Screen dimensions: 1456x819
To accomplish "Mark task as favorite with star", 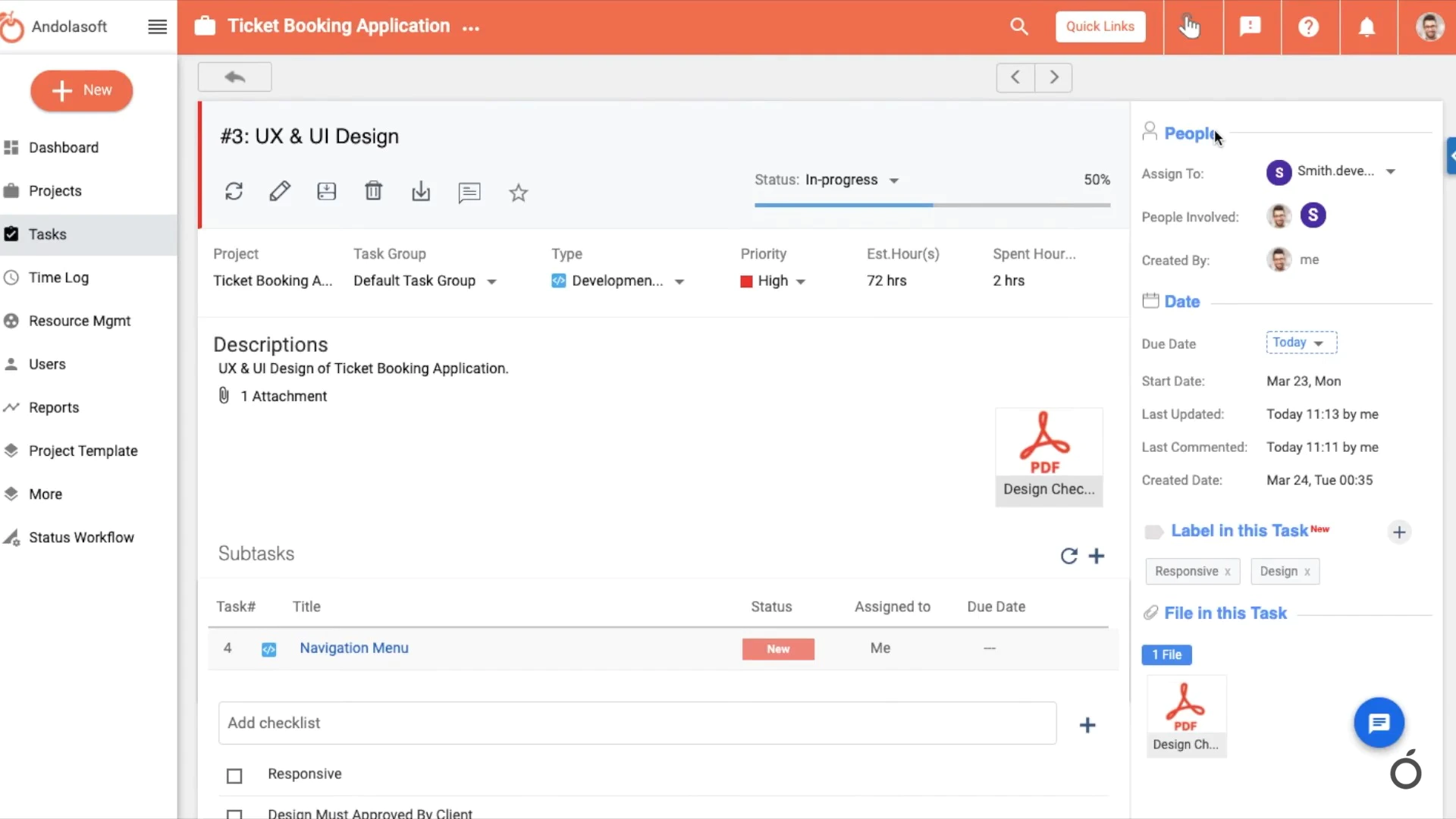I will 518,193.
